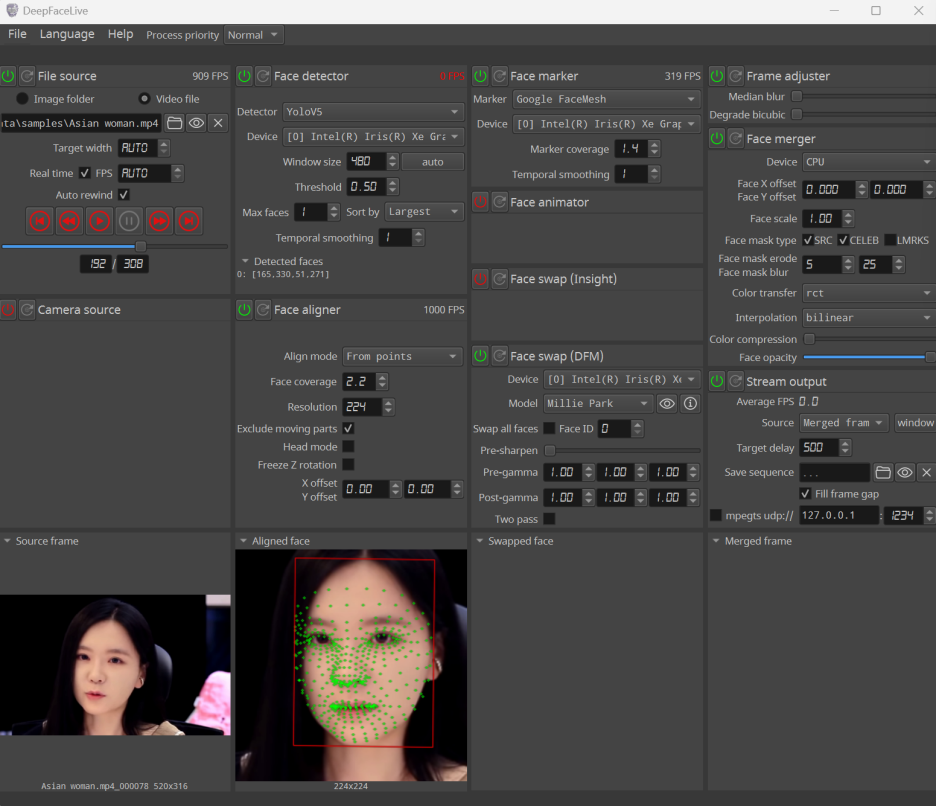Viewport: 936px width, 806px height.
Task: Select Image folder radio button
Action: point(22,99)
